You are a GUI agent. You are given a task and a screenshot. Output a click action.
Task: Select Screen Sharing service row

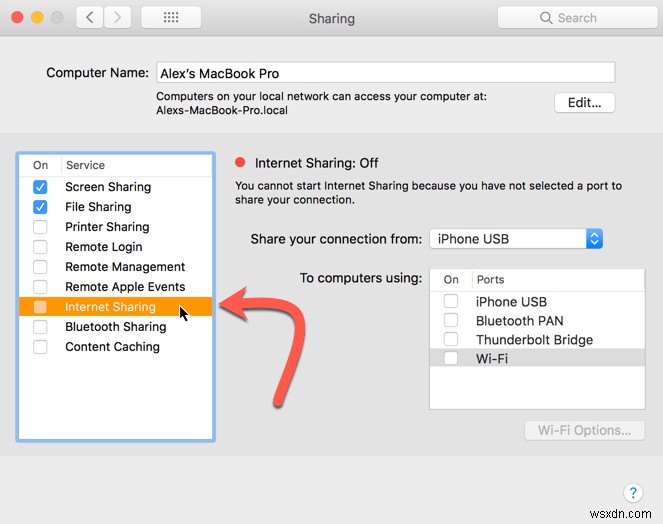point(115,187)
